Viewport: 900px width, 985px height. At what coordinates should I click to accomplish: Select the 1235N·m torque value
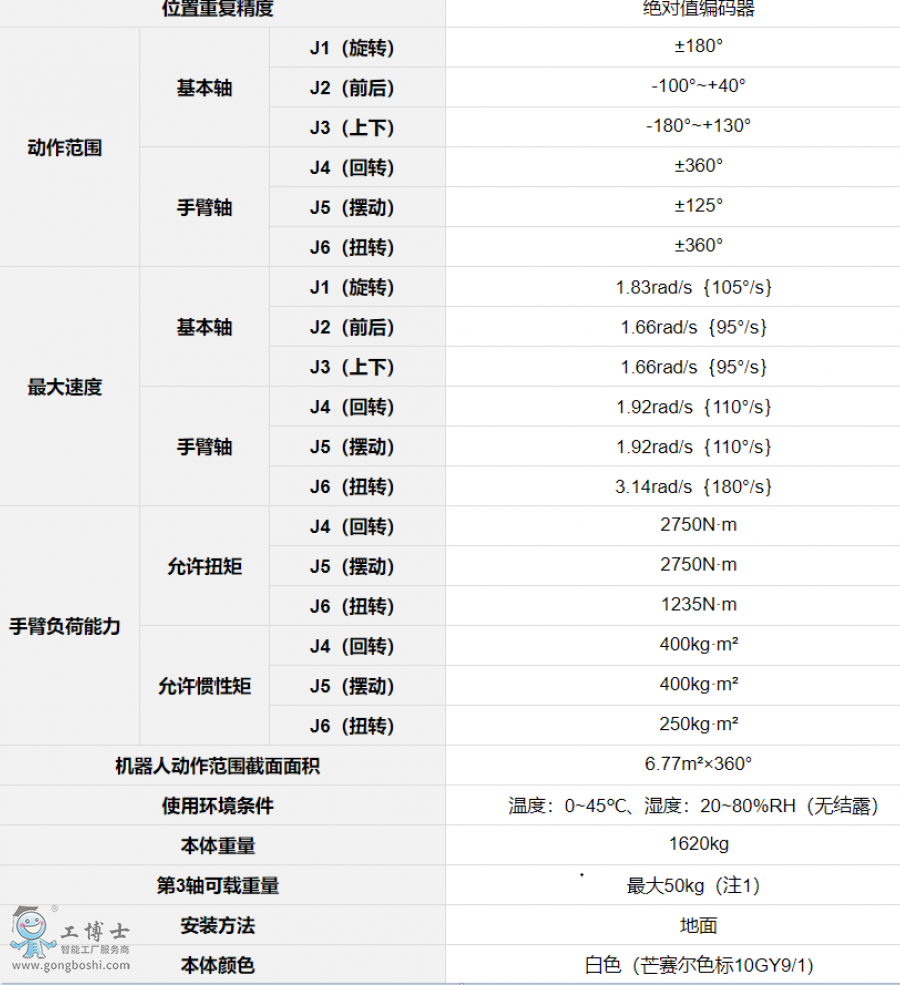698,605
